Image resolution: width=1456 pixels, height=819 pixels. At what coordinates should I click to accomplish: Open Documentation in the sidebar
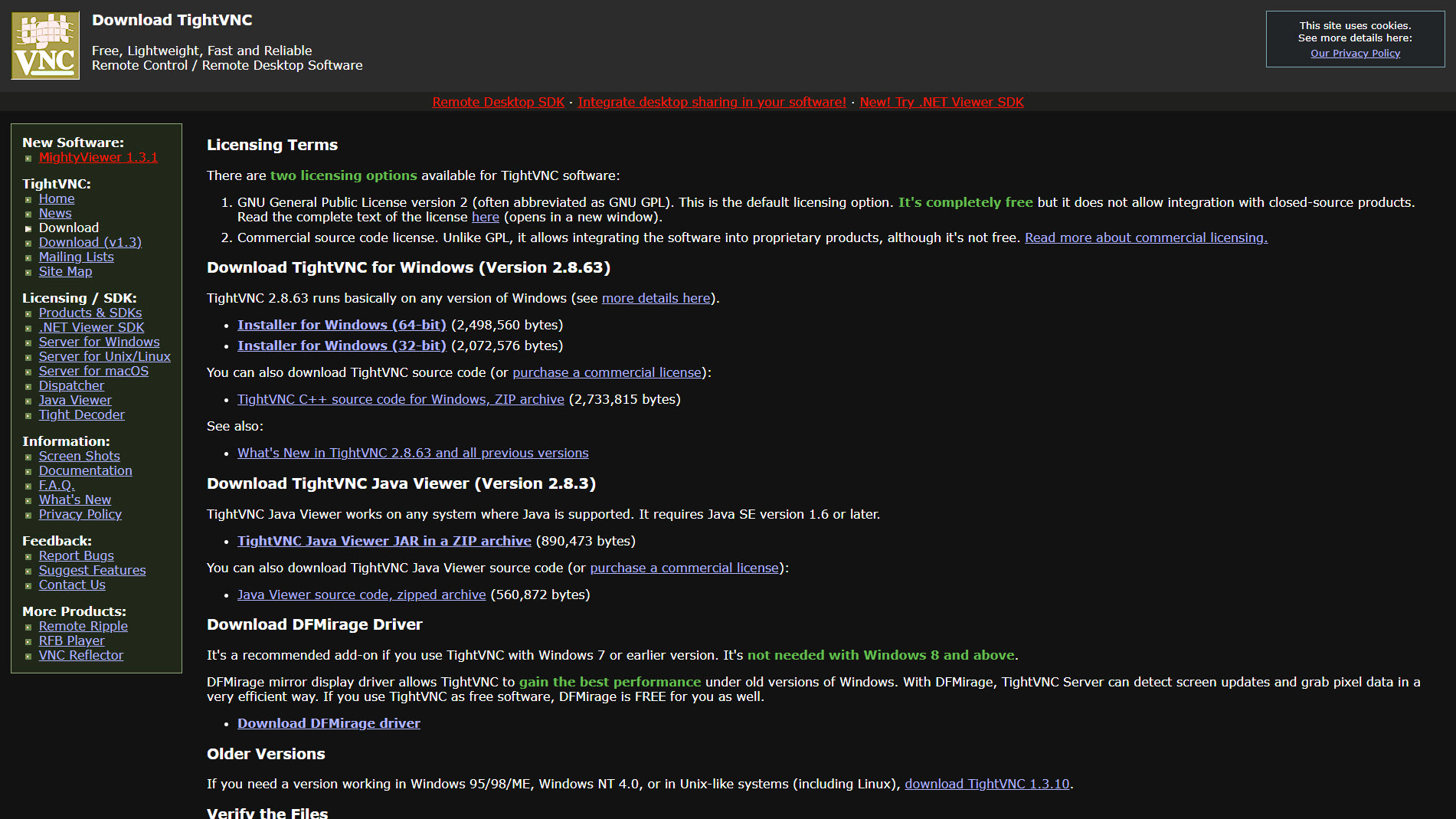(86, 470)
